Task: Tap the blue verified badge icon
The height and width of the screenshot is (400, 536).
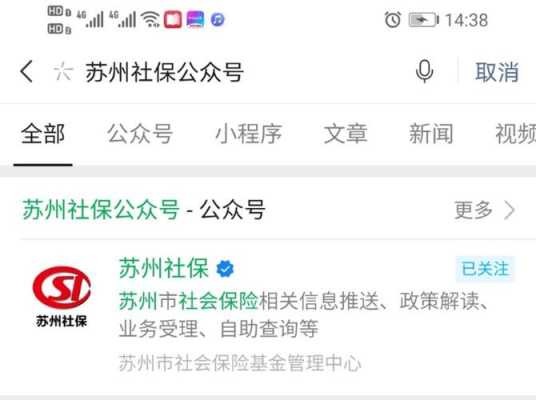Action: coord(225,269)
